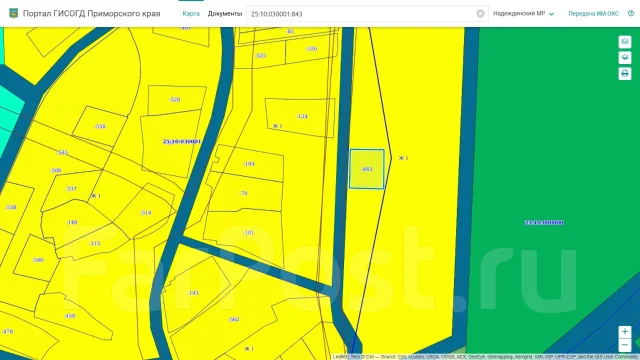Click the Ж 1 zone label right of parcel 843
This screenshot has height=360, width=640.
point(403,158)
